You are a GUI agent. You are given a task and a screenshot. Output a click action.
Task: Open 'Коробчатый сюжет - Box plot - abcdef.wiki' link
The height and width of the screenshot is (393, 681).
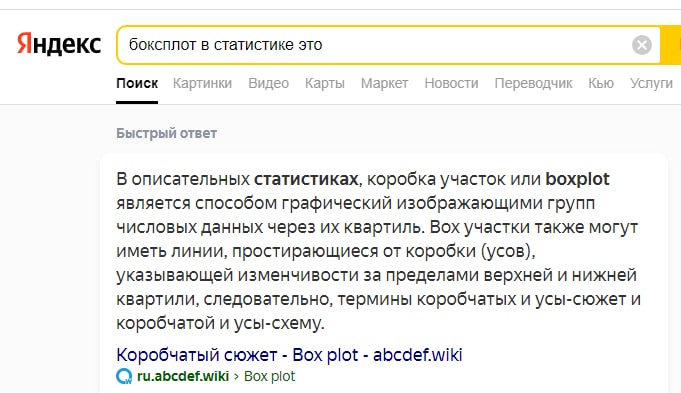tap(289, 355)
